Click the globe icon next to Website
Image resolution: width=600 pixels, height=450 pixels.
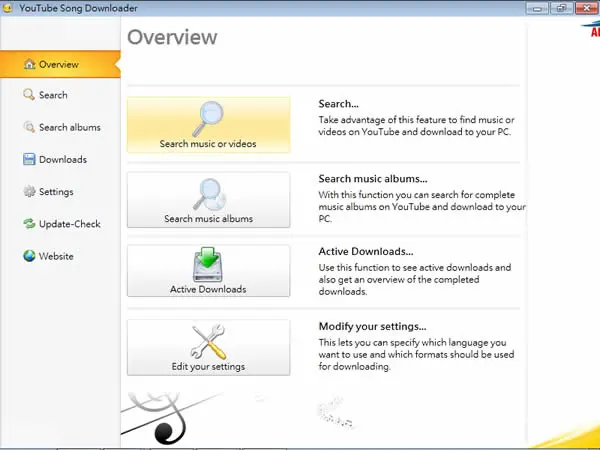[29, 256]
